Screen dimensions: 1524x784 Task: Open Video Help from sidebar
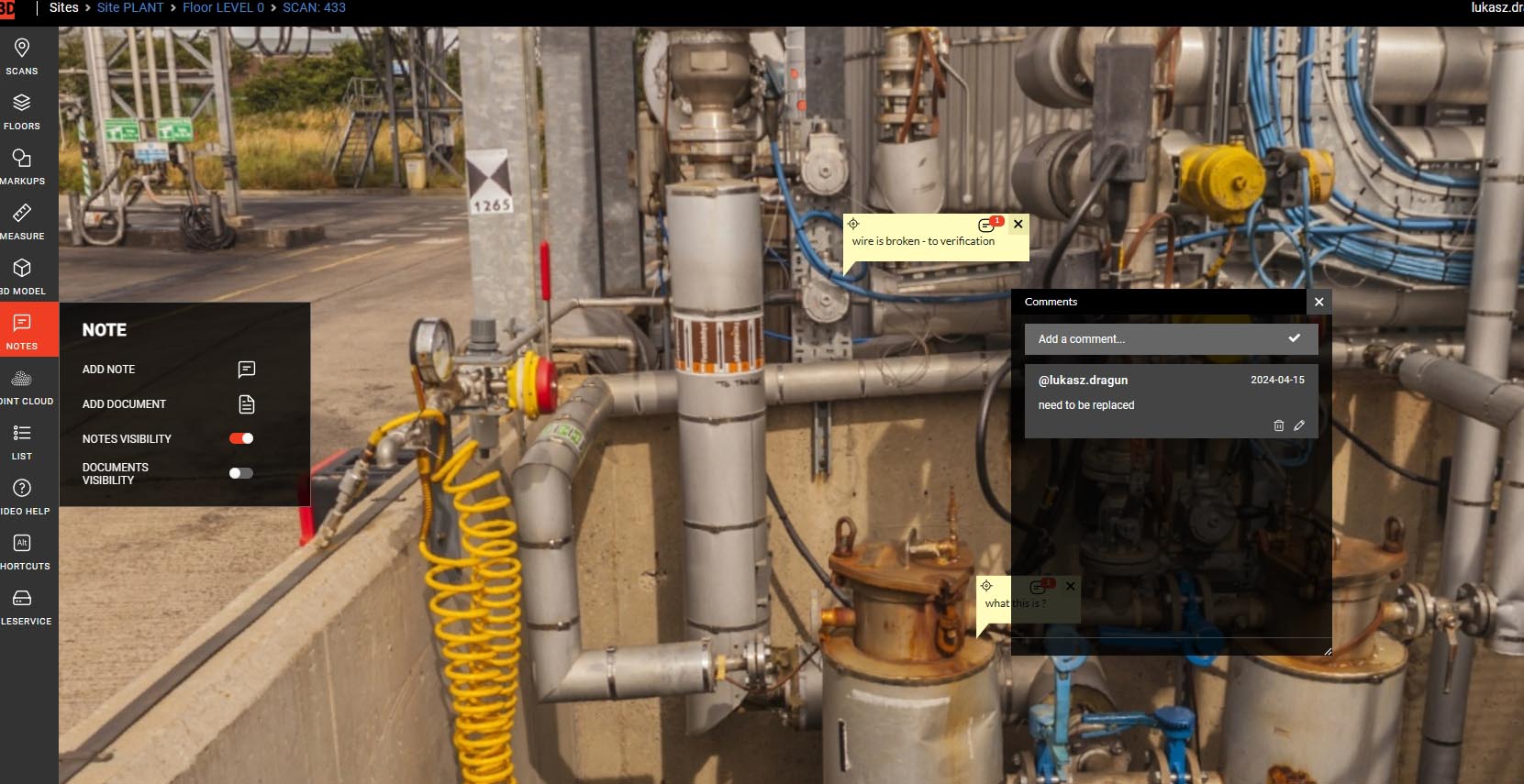pos(22,496)
